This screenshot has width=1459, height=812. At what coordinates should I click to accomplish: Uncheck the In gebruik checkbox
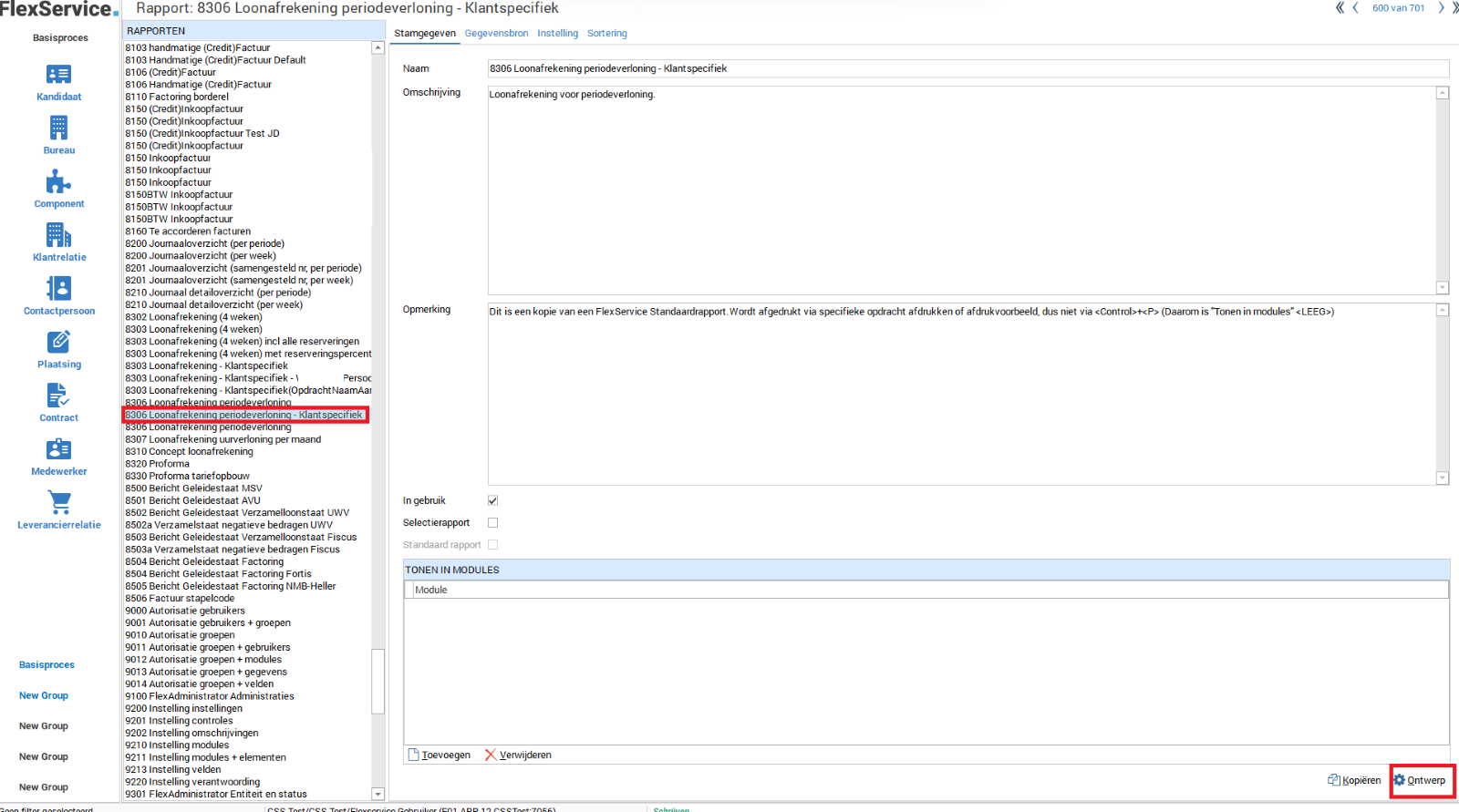pos(492,500)
